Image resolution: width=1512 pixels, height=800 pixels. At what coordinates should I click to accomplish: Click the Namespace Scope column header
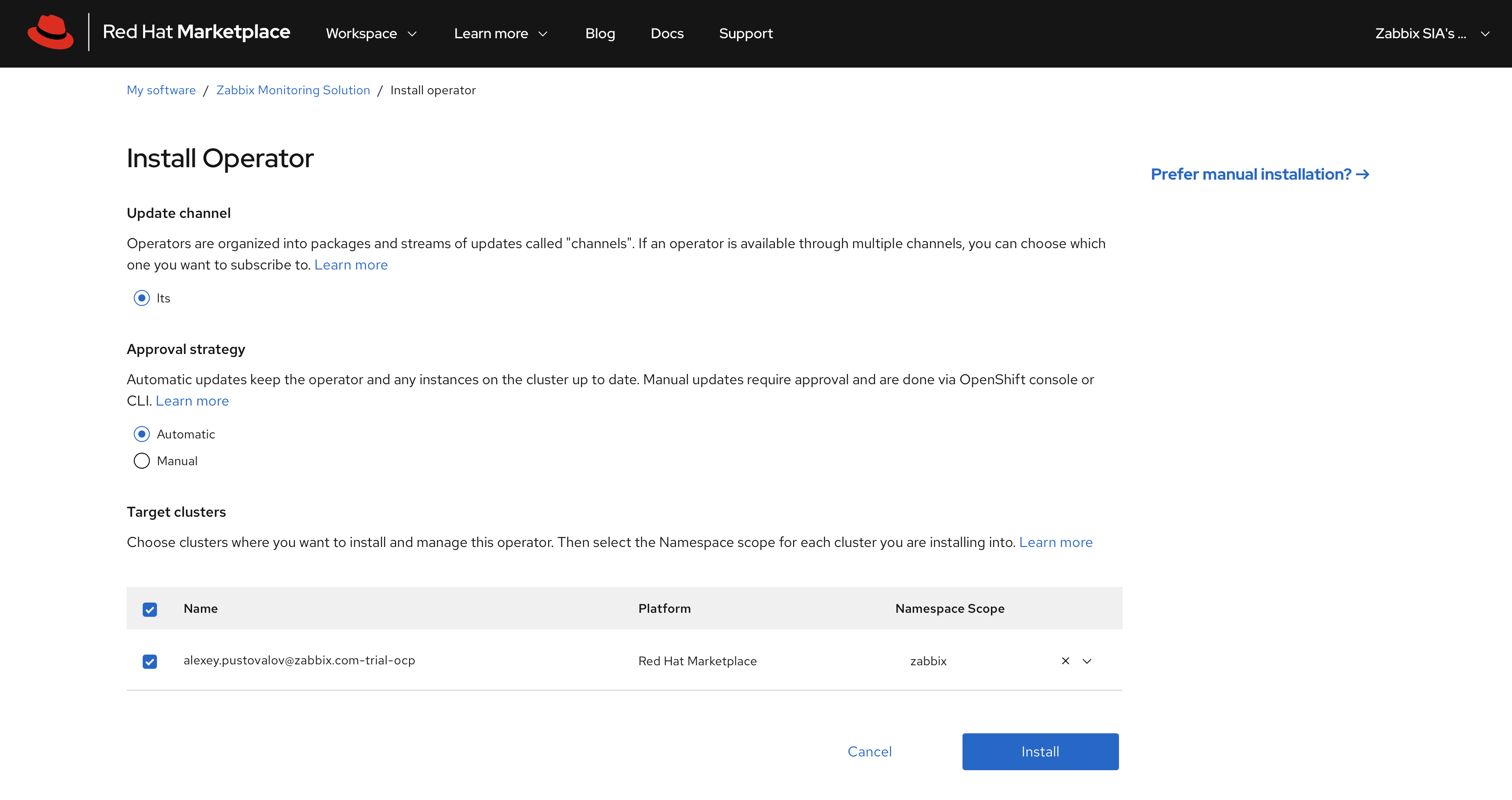coord(950,609)
